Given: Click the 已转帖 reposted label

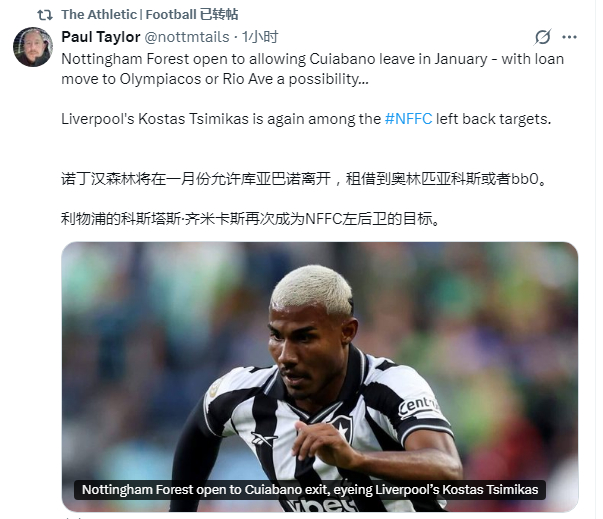Looking at the screenshot, I should (x=219, y=15).
